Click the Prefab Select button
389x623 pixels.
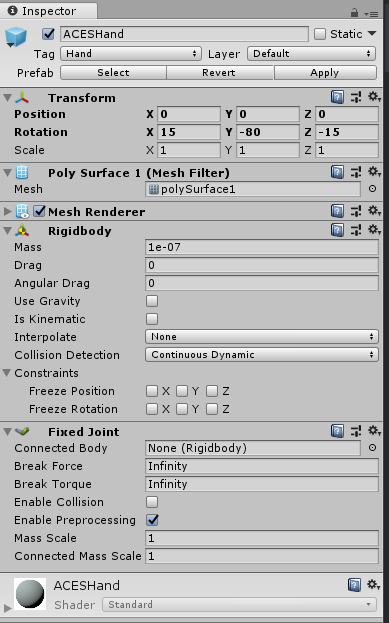[113, 73]
